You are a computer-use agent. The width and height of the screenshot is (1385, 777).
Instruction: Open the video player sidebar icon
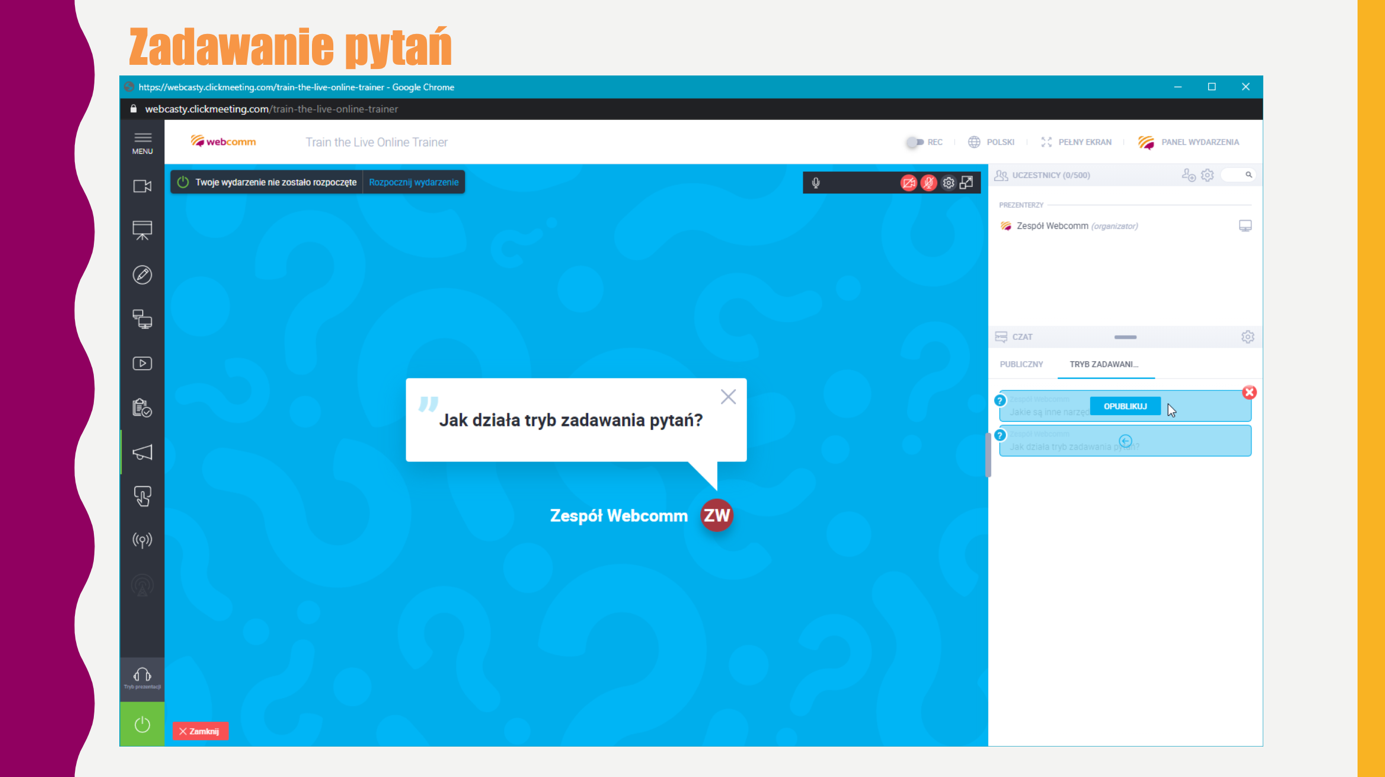click(142, 364)
